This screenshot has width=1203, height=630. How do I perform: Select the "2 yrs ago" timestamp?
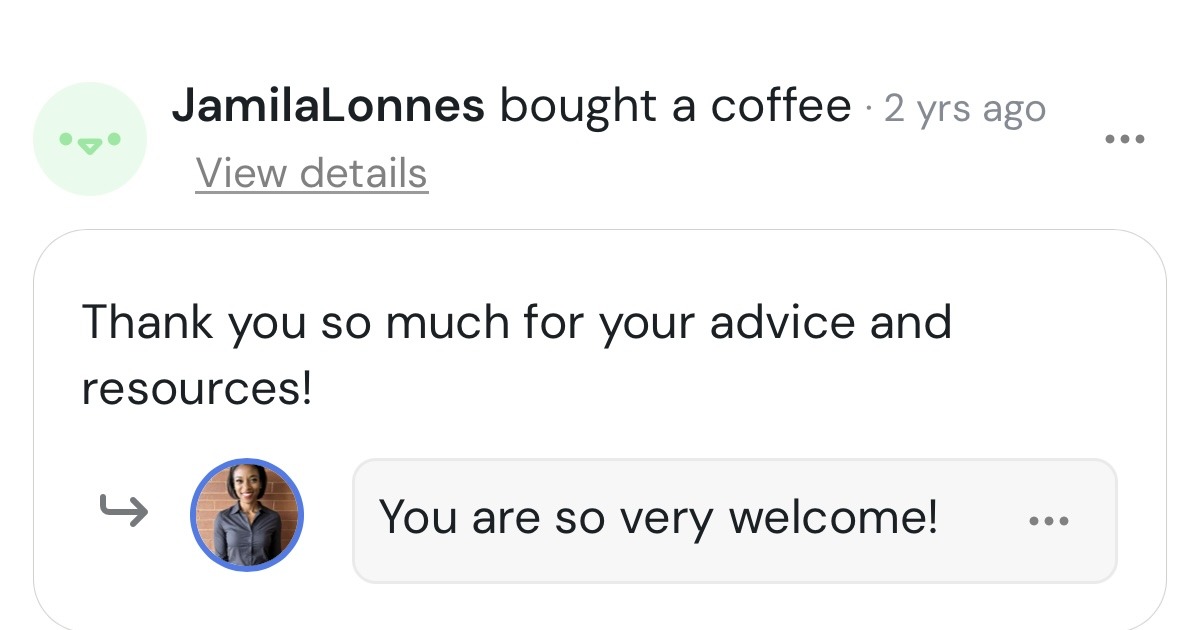pos(965,108)
